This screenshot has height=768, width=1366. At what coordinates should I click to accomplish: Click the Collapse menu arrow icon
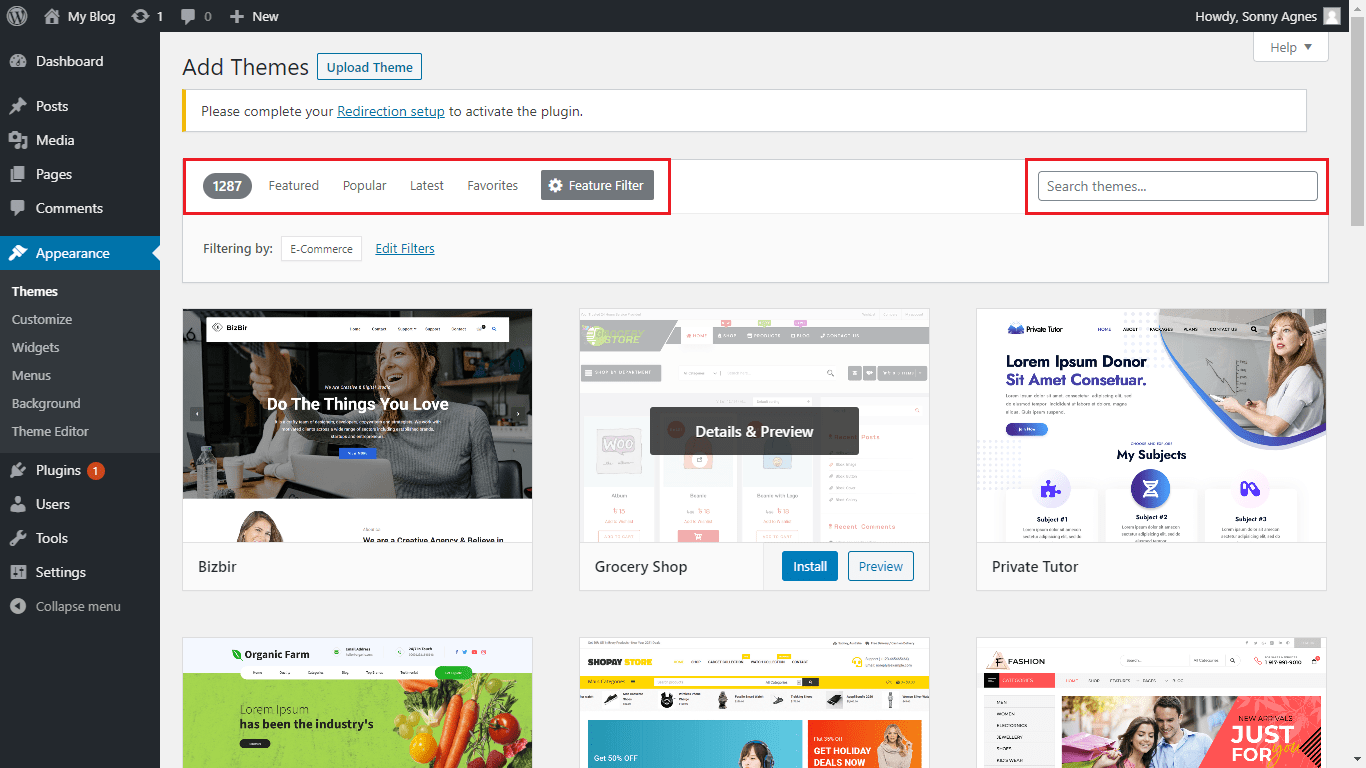(18, 606)
